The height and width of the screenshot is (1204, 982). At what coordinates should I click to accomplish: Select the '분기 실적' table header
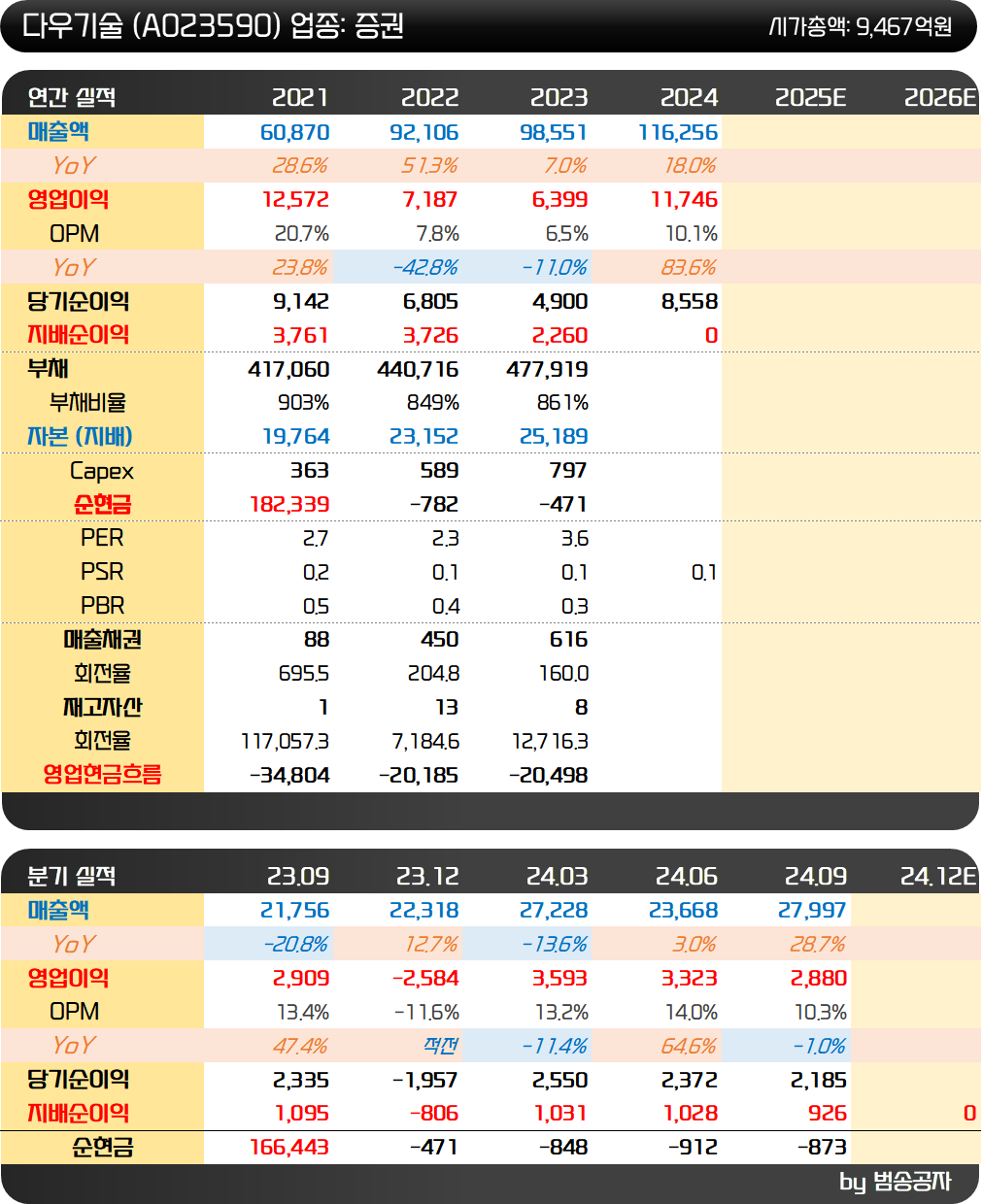pos(72,876)
